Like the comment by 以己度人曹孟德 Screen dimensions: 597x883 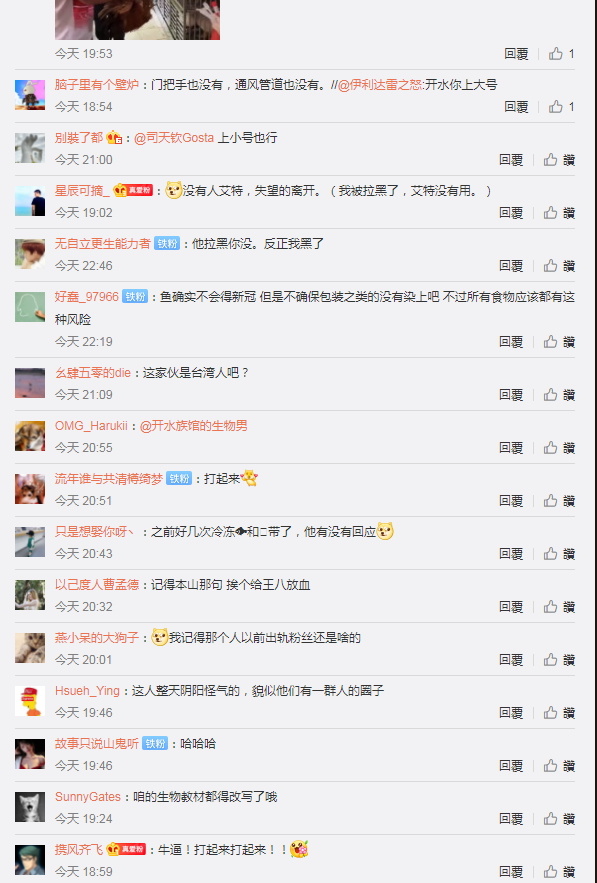pyautogui.click(x=559, y=606)
